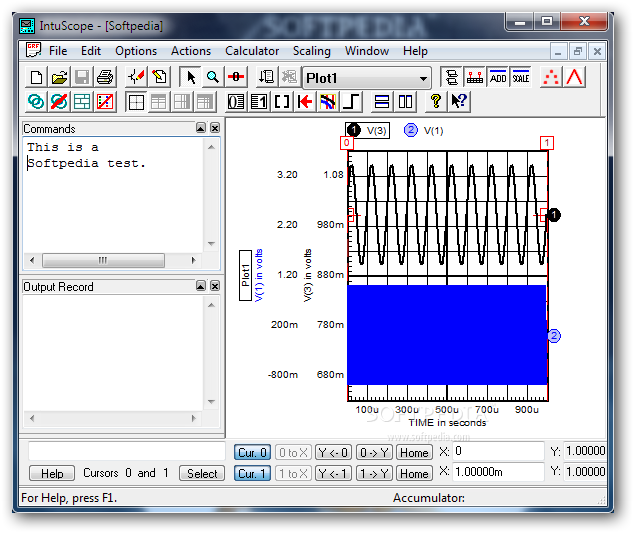Image resolution: width=634 pixels, height=533 pixels.
Task: Click the Y<-0 button
Action: pos(333,453)
